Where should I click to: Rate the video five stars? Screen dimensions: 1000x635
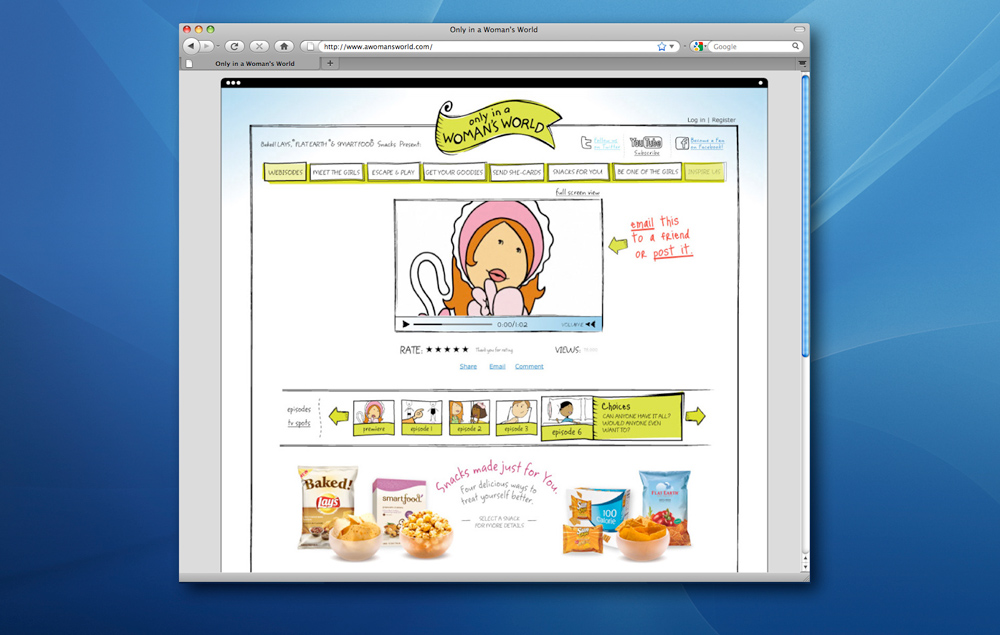click(465, 349)
